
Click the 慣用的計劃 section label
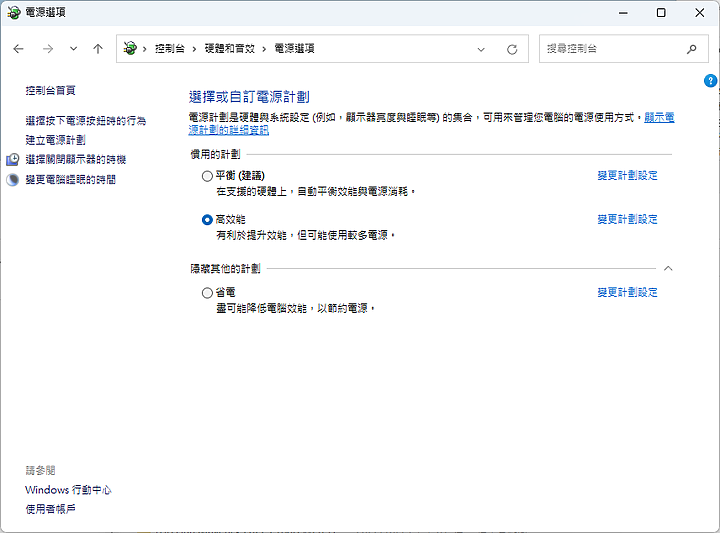[x=215, y=154]
